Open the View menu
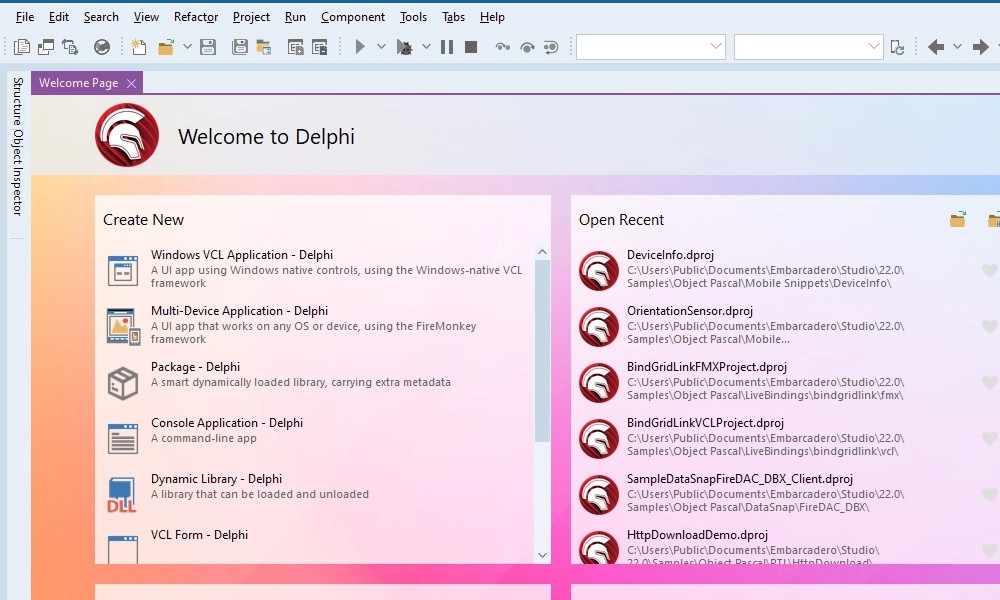 click(146, 17)
